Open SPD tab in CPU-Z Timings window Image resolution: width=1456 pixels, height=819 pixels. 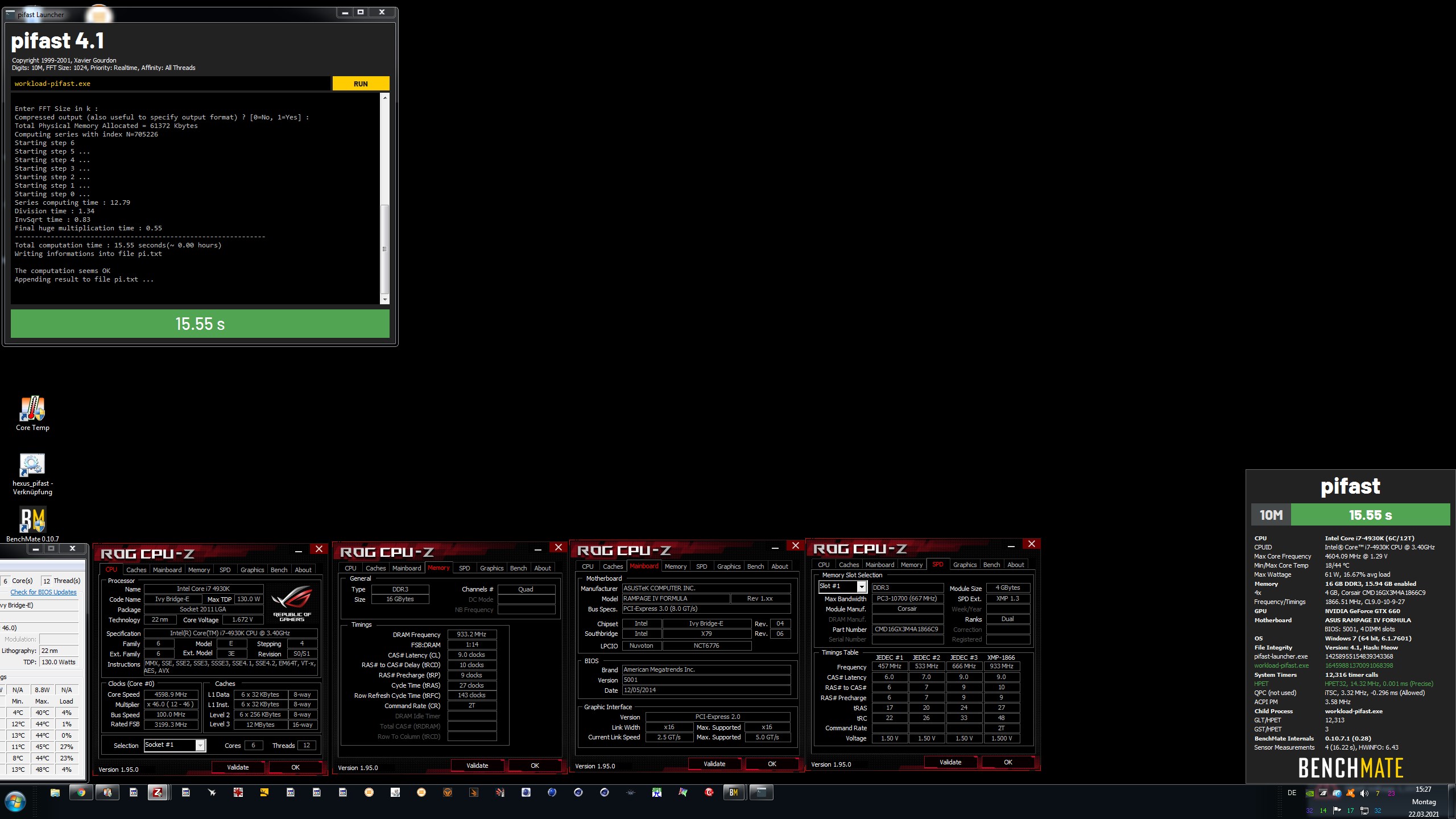click(465, 568)
